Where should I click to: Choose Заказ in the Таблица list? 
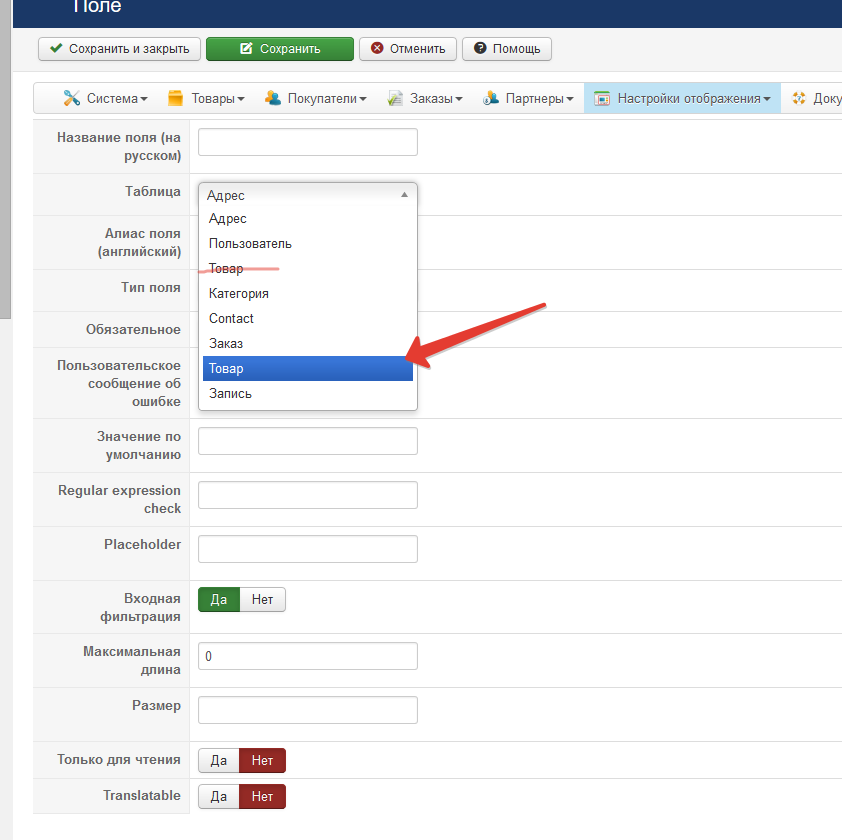point(308,343)
